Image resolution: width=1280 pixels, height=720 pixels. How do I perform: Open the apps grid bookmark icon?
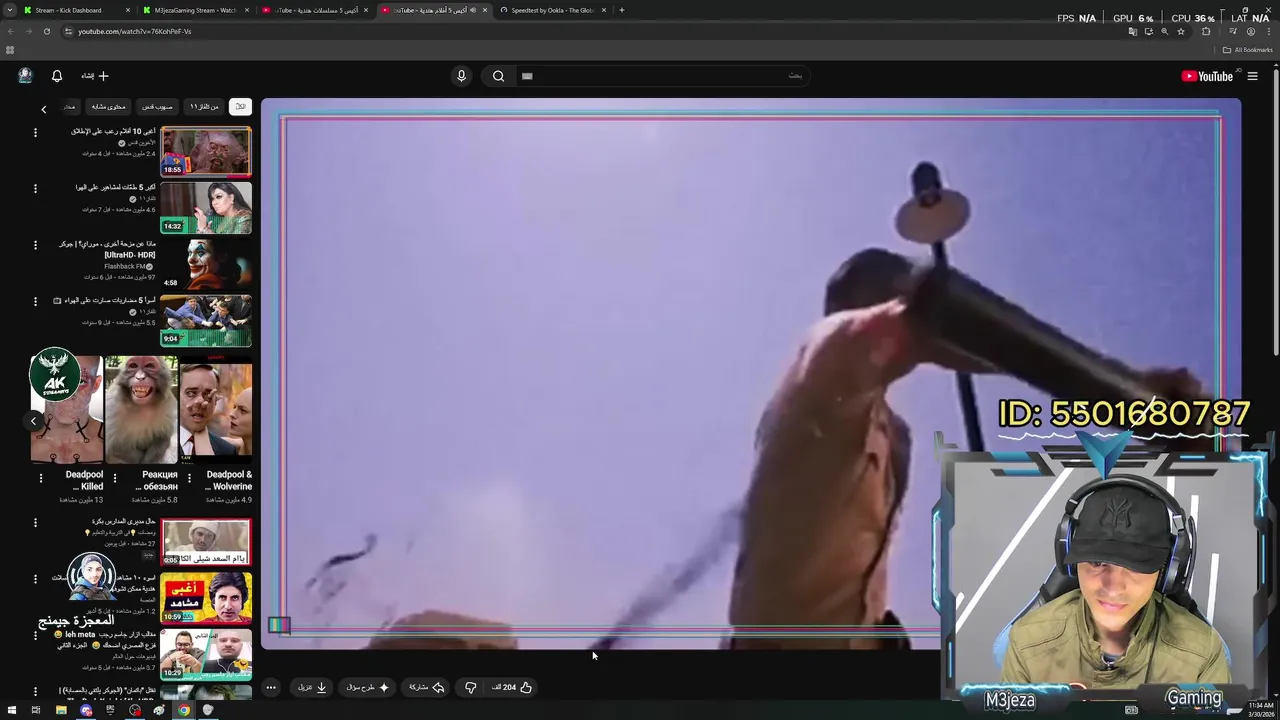click(x=10, y=50)
